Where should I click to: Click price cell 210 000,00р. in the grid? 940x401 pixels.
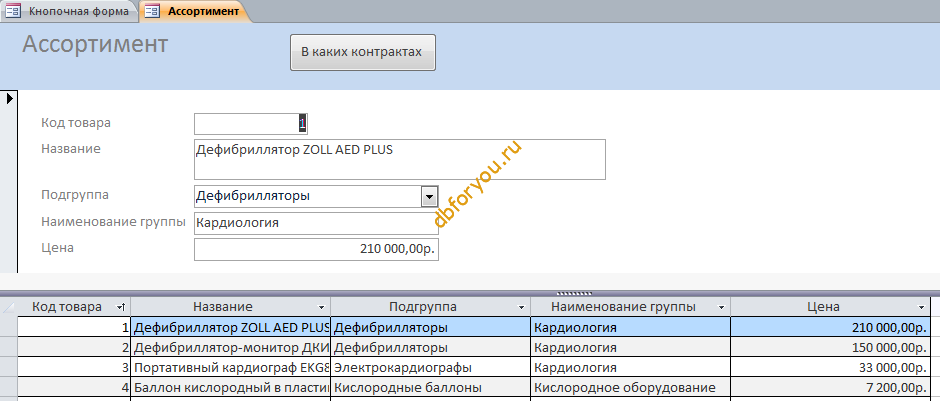coord(831,327)
